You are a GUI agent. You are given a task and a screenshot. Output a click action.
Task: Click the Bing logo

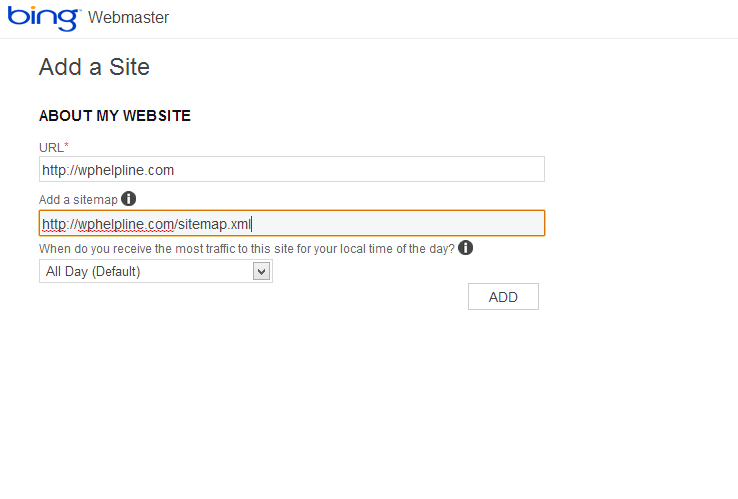pos(43,18)
